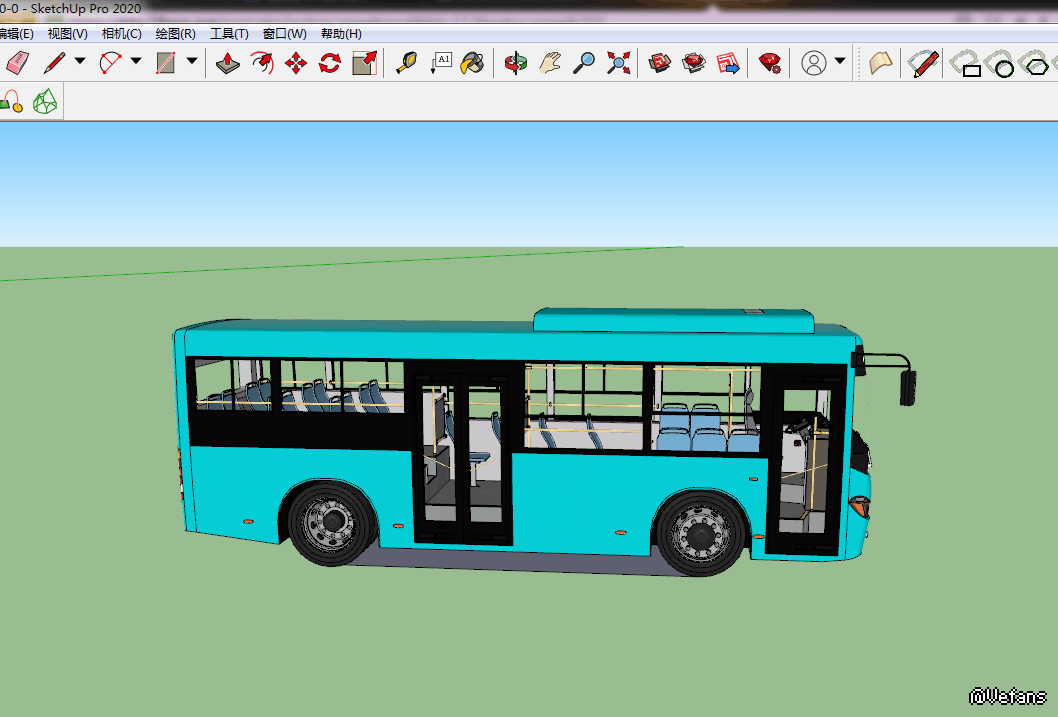Viewport: 1058px width, 717px height.
Task: Expand the Arc tool dropdown arrow
Action: [x=136, y=61]
